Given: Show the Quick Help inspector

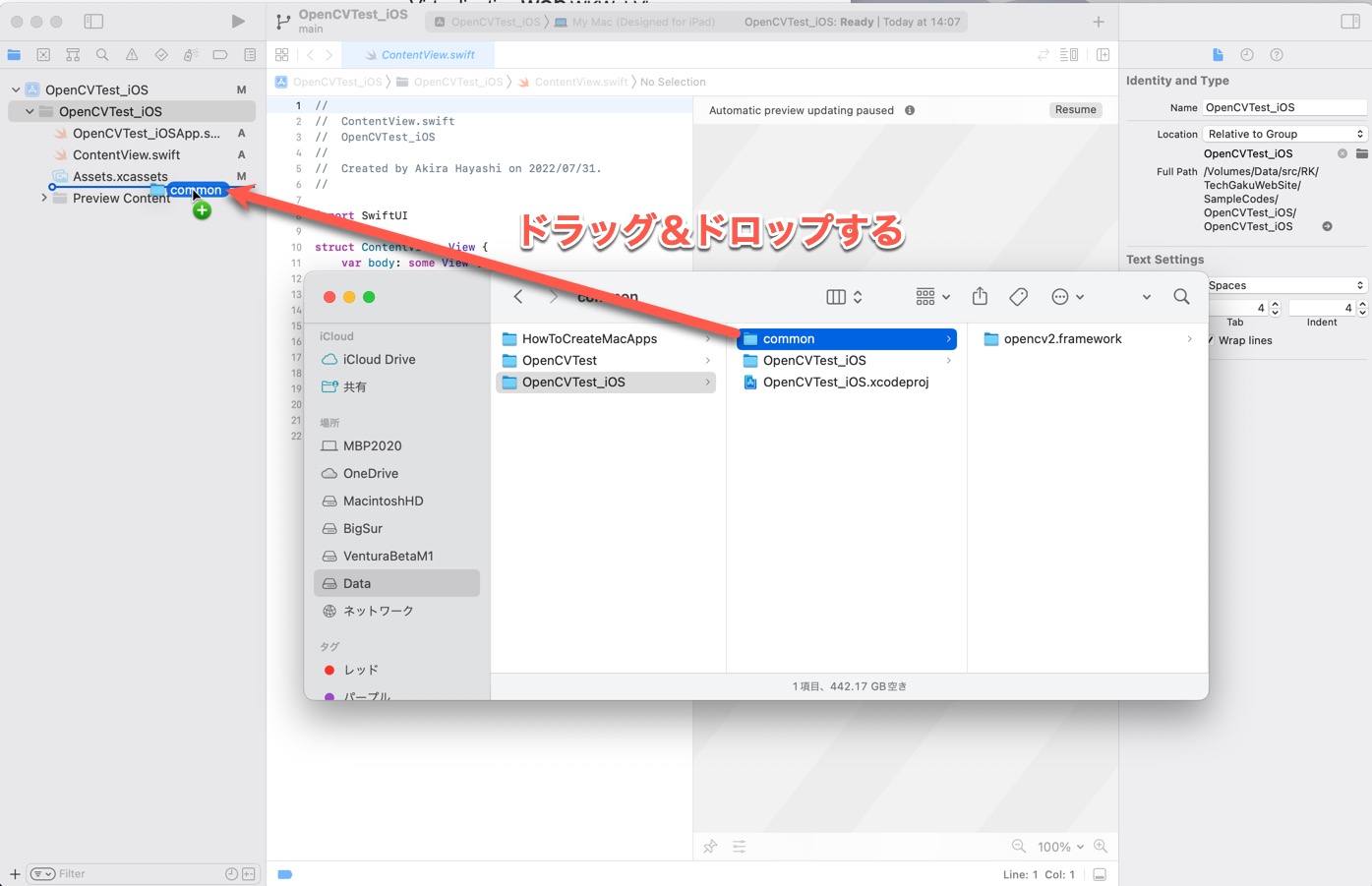Looking at the screenshot, I should pos(1277,55).
